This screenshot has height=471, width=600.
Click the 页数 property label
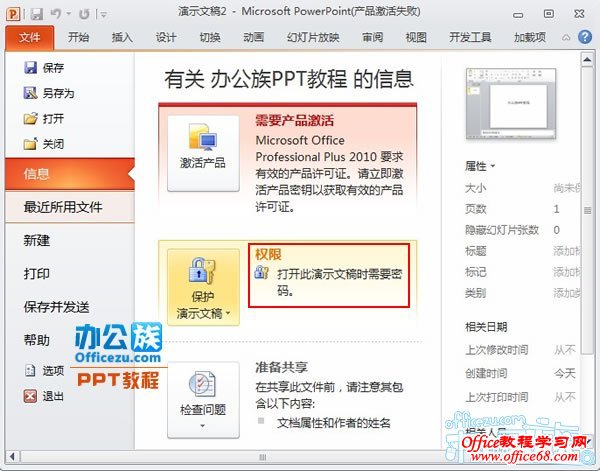tap(475, 209)
